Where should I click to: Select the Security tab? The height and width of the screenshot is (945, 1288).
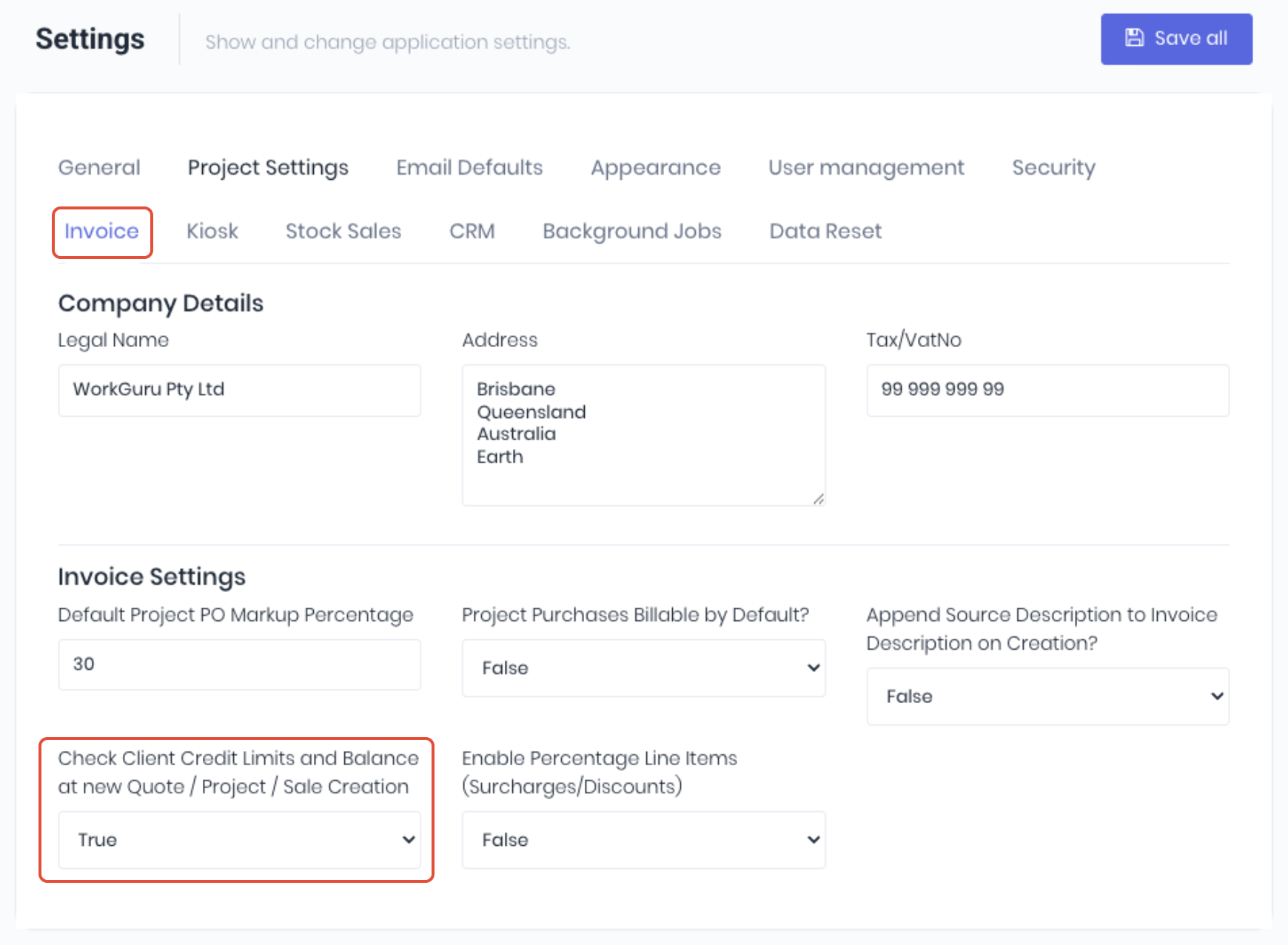pos(1053,167)
